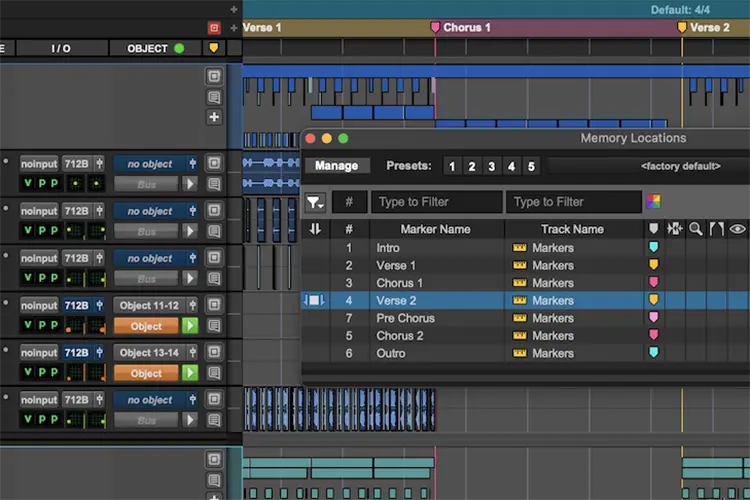Click the filter funnel icon in Memory Locations
This screenshot has height=500, width=750.
[315, 202]
